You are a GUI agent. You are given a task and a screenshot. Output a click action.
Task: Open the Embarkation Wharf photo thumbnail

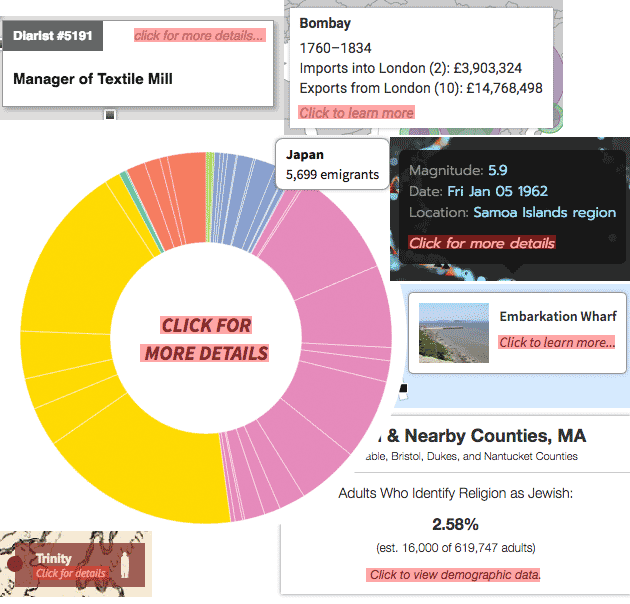(454, 333)
